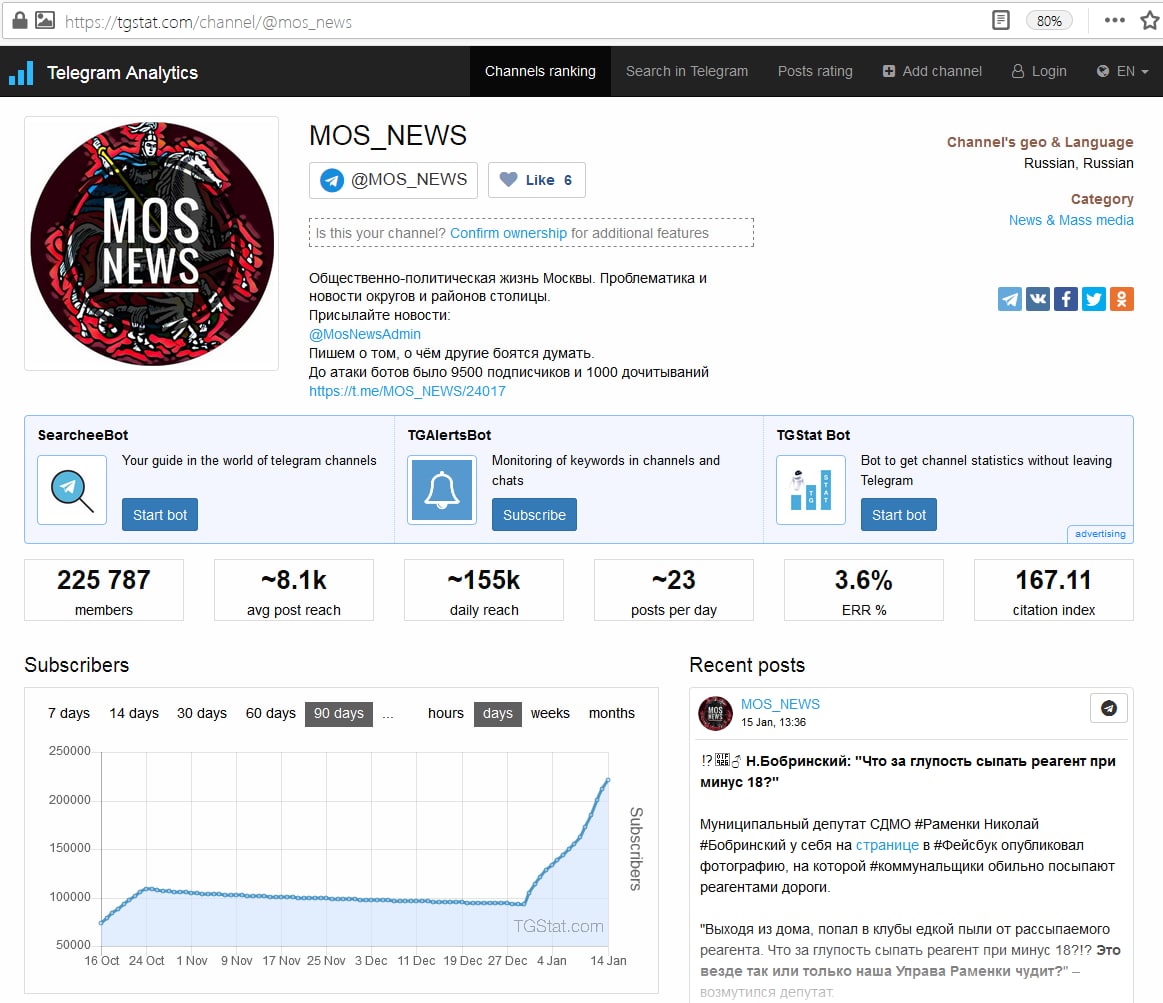The height and width of the screenshot is (1003, 1163).
Task: Share channel via Facebook icon
Action: tap(1066, 299)
